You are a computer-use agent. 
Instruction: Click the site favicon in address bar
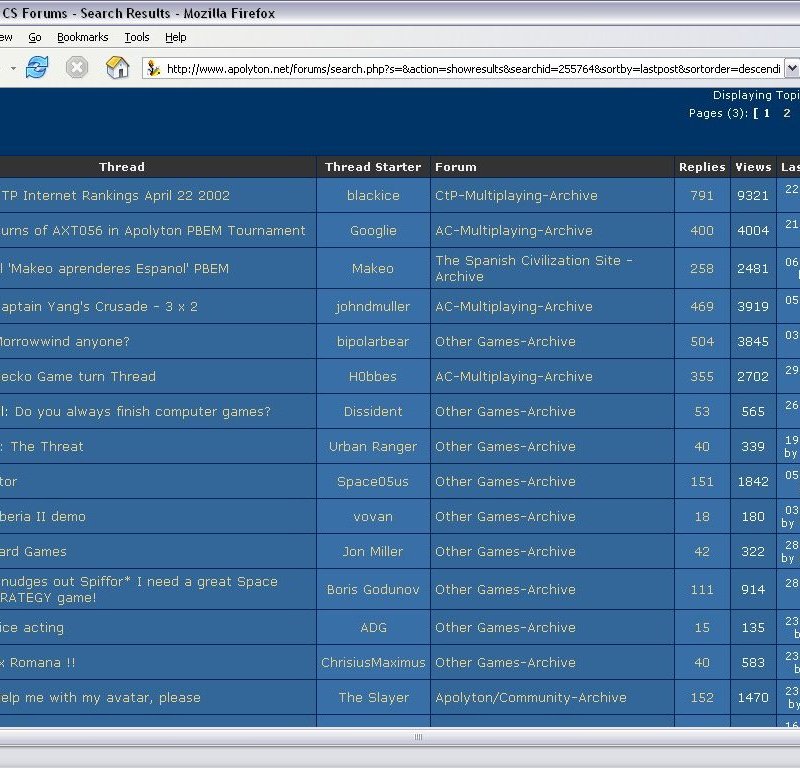click(x=153, y=68)
